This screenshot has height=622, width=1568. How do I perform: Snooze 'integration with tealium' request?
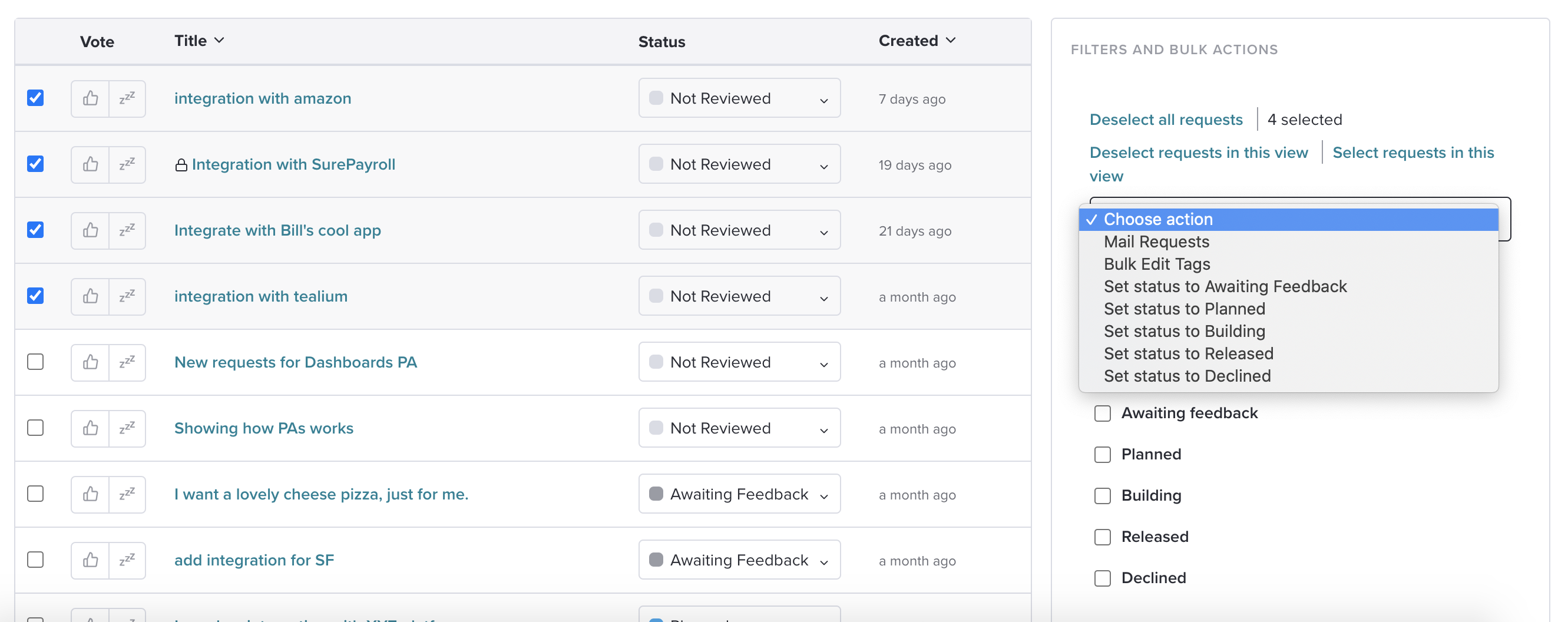click(127, 296)
